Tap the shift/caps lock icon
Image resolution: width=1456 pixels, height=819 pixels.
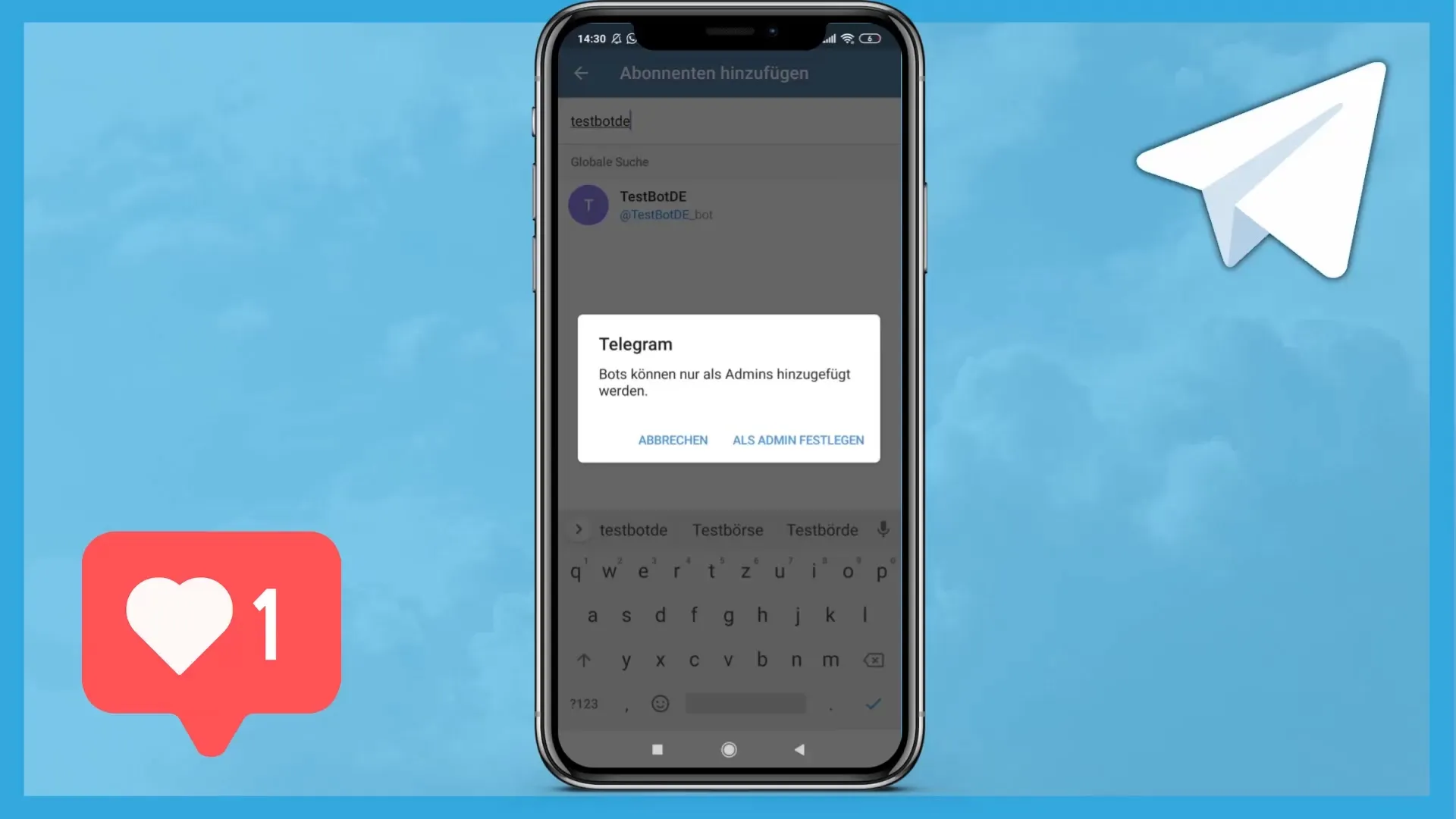click(x=584, y=659)
